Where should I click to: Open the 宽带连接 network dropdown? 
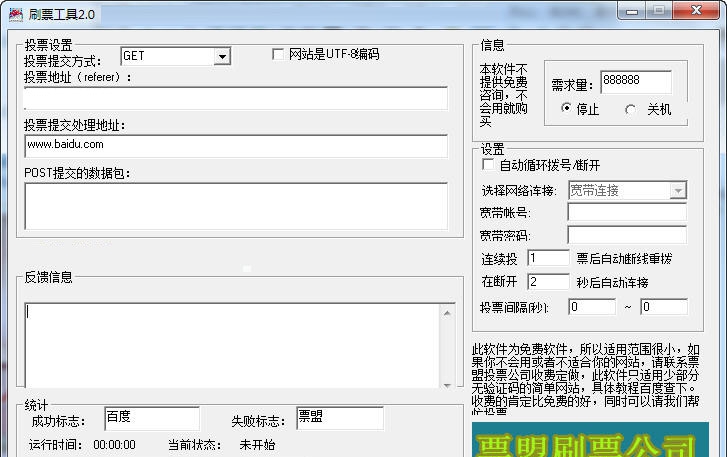678,190
